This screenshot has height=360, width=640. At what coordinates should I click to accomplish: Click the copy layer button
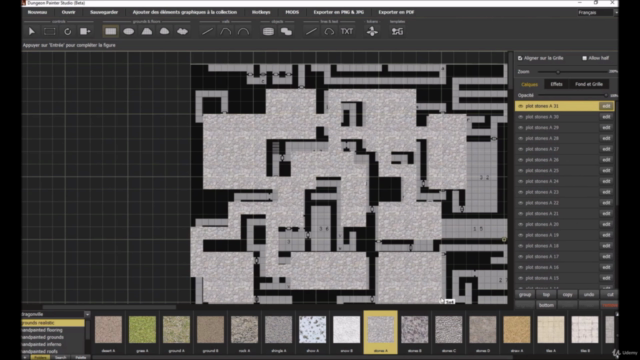click(567, 295)
